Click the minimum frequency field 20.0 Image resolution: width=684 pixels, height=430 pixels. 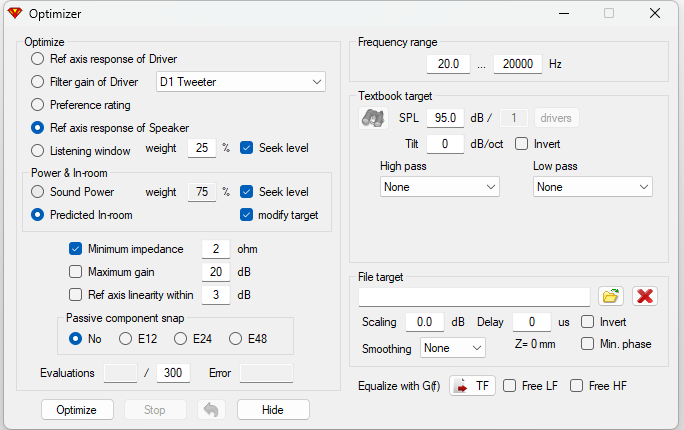pyautogui.click(x=448, y=64)
